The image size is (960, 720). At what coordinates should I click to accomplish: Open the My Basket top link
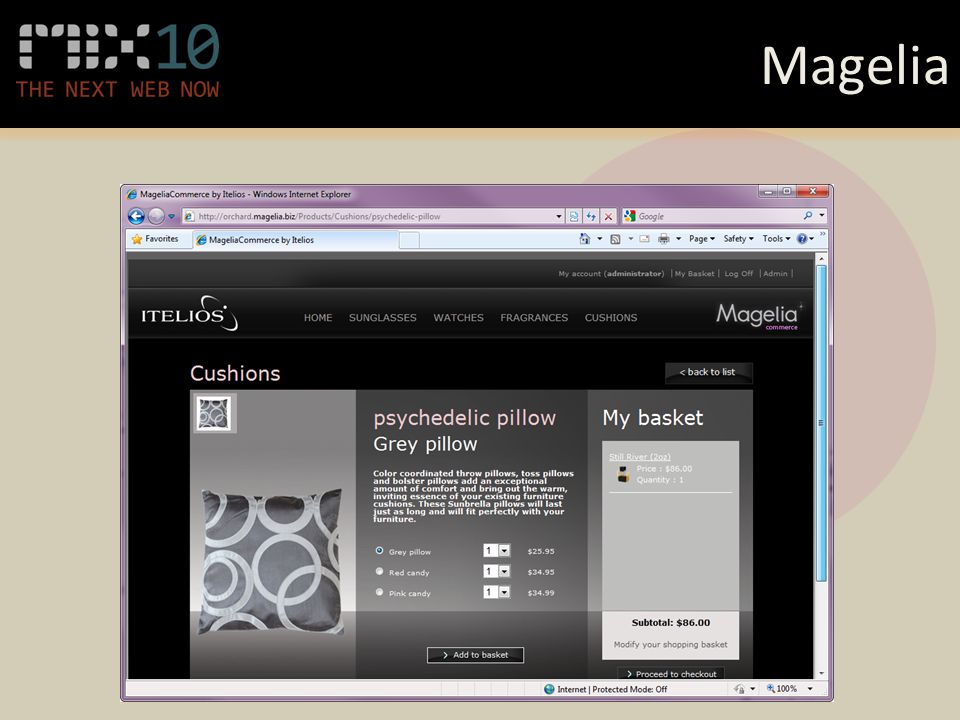tap(694, 274)
